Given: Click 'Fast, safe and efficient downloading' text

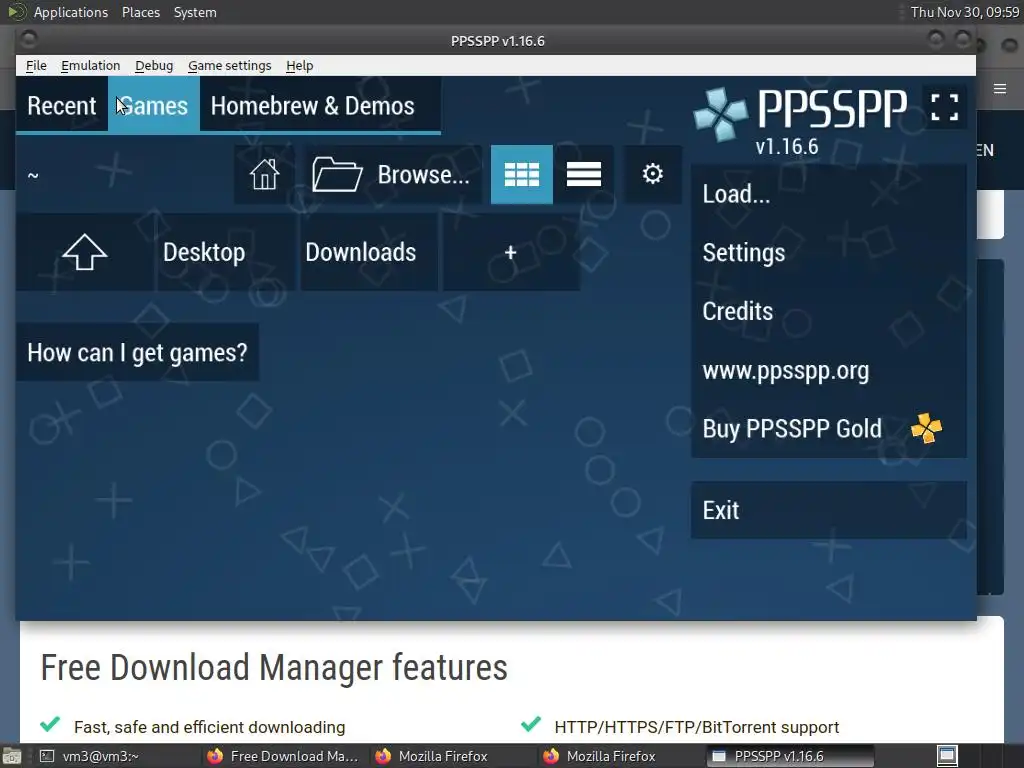Looking at the screenshot, I should [210, 727].
